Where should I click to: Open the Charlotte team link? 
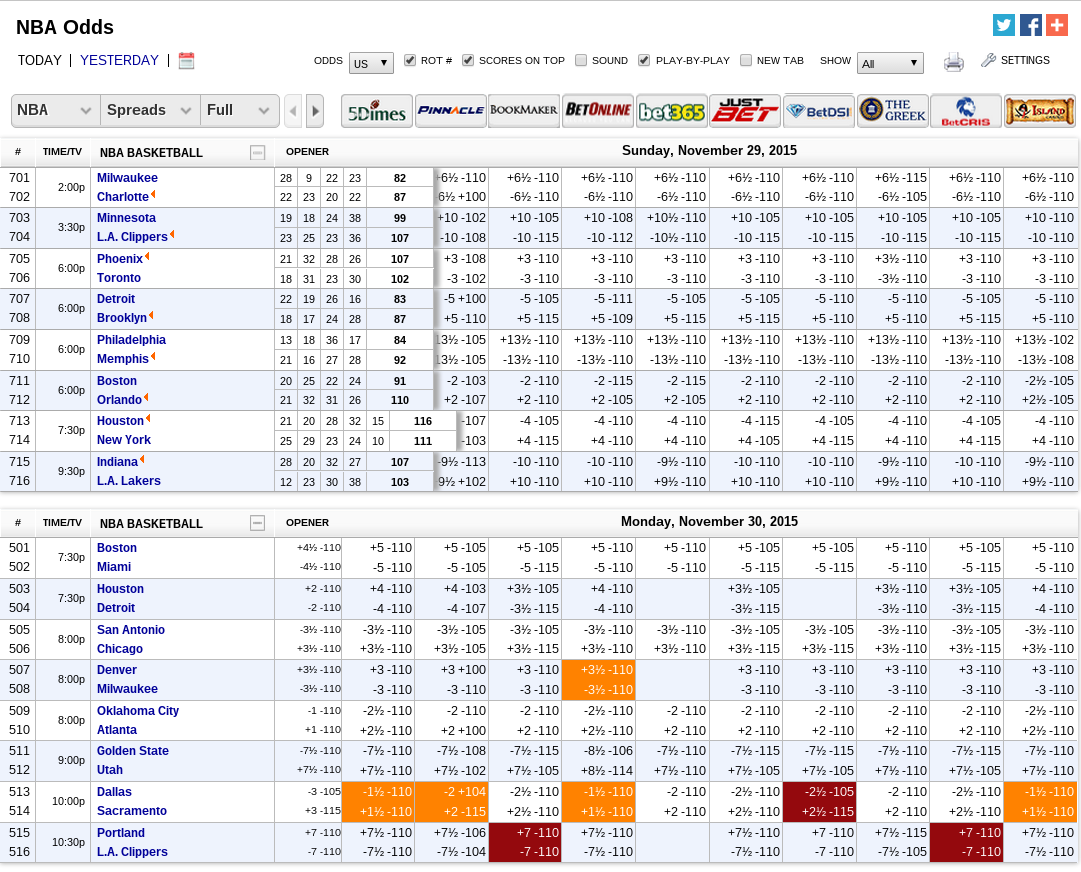(x=123, y=196)
